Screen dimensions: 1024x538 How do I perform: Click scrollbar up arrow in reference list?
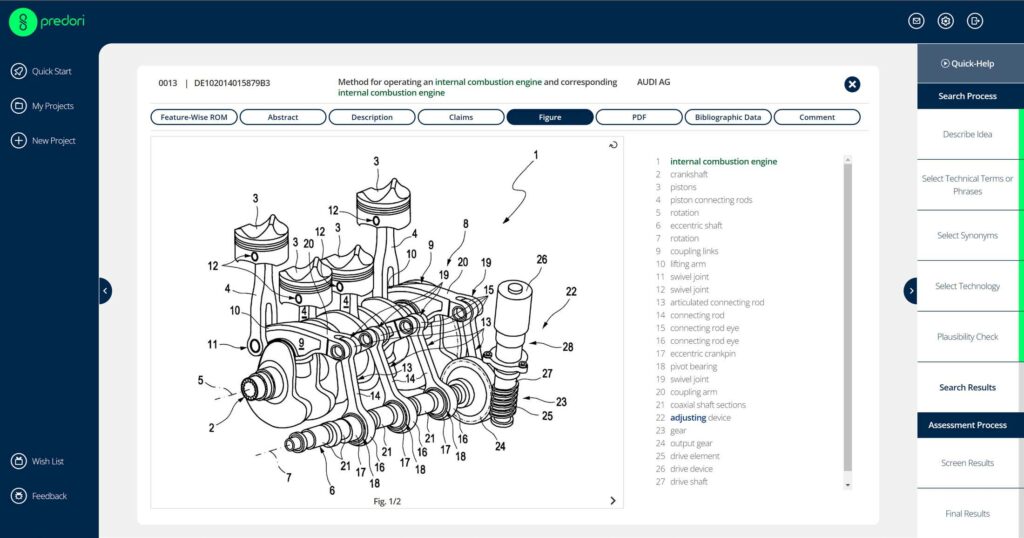pyautogui.click(x=848, y=159)
